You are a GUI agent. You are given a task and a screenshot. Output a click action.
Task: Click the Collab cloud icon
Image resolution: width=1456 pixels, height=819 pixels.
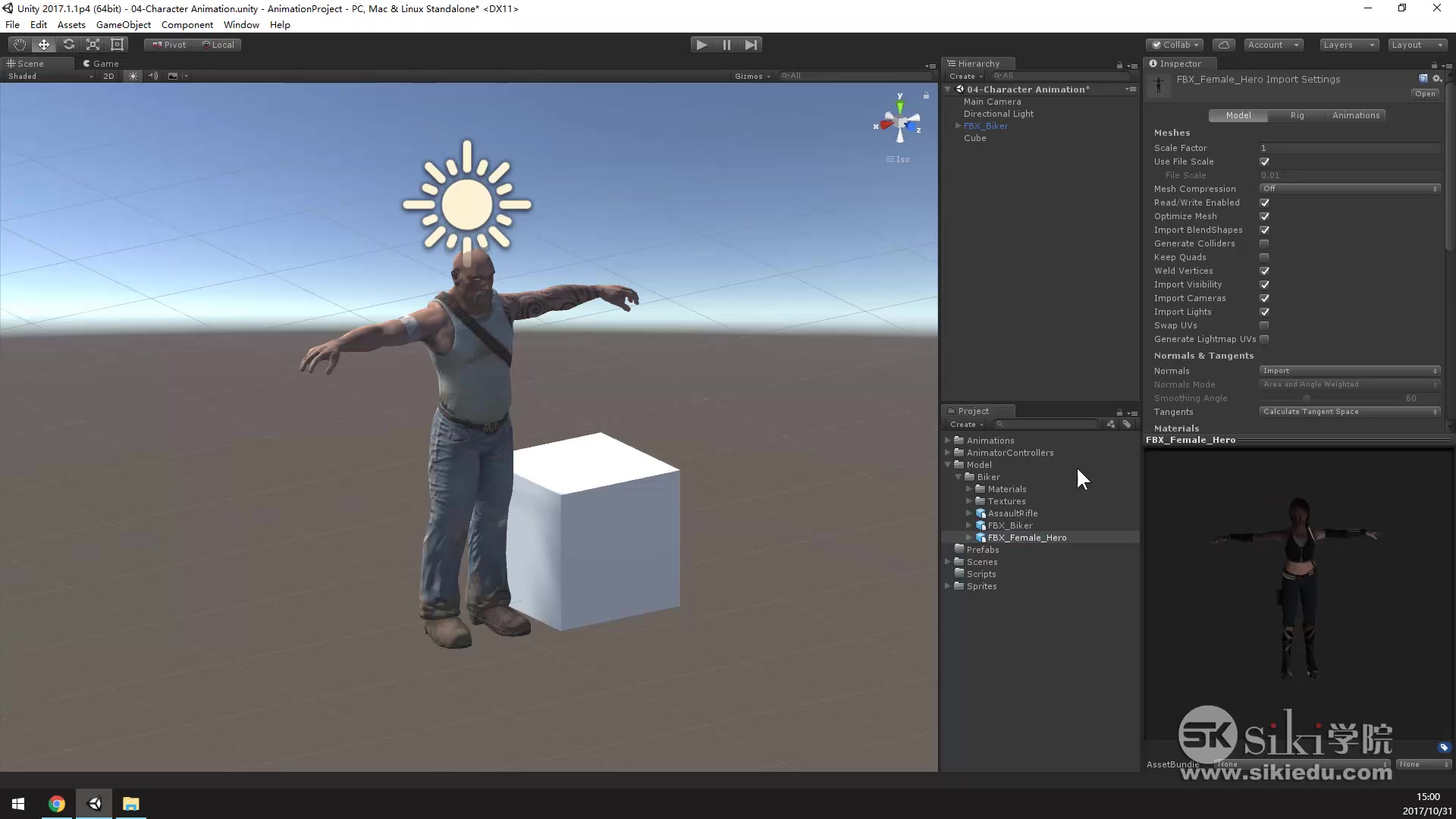tap(1225, 45)
